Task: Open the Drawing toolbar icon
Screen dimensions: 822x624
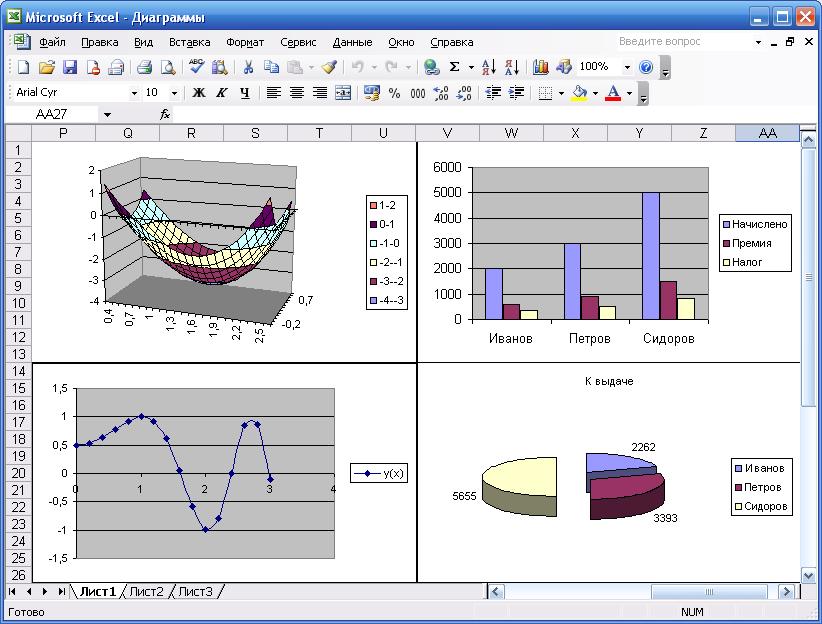Action: tap(564, 67)
